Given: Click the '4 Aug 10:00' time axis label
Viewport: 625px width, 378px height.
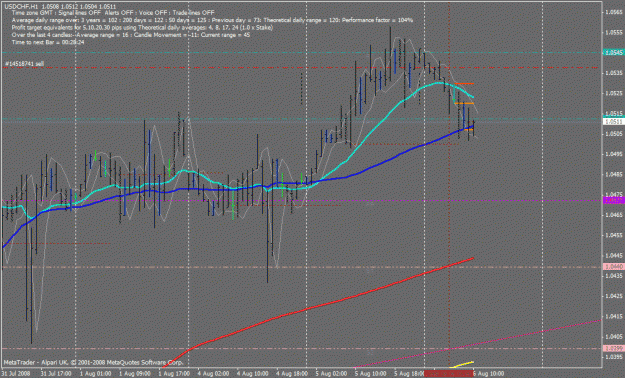Looking at the screenshot, I should click(x=253, y=374).
